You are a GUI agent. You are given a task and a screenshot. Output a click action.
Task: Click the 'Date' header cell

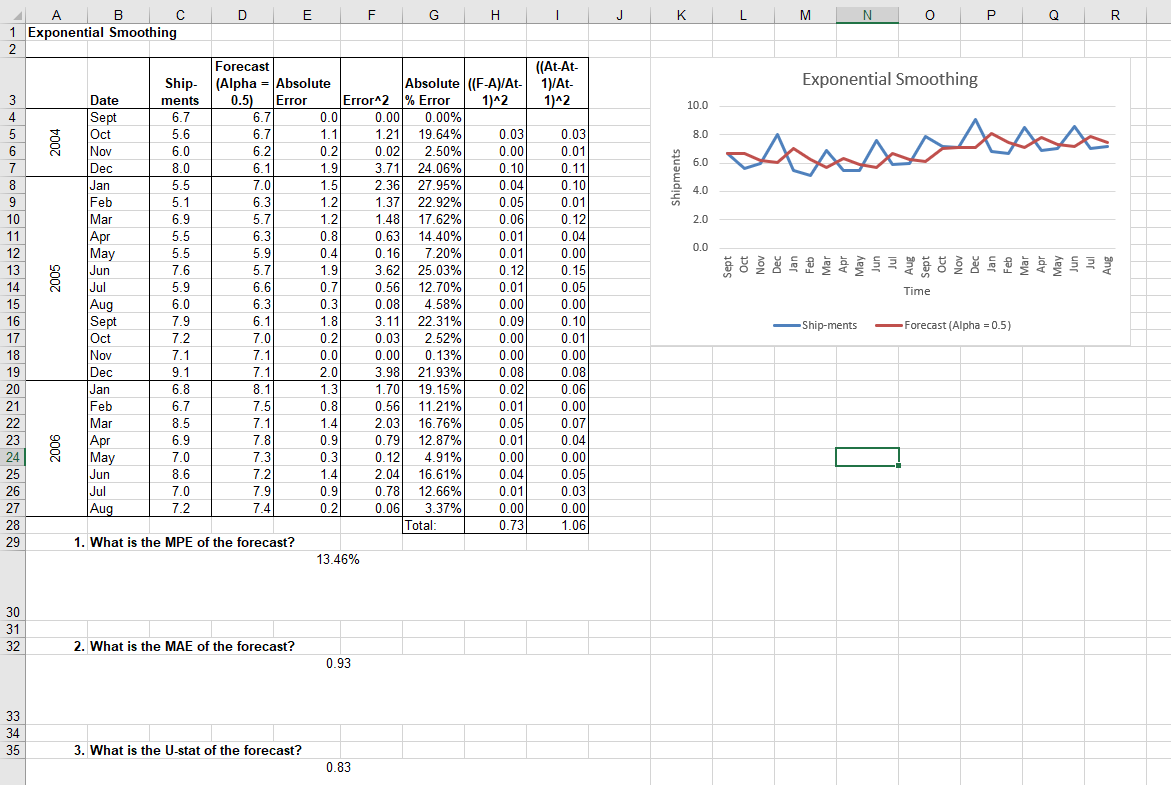(x=118, y=83)
